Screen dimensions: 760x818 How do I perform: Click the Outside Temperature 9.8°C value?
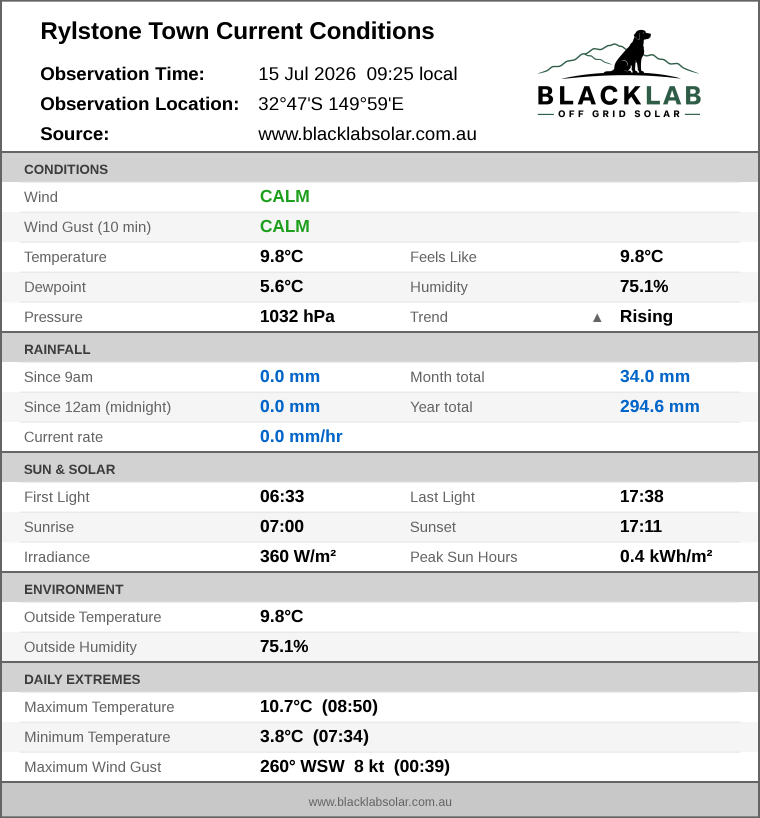coord(282,616)
